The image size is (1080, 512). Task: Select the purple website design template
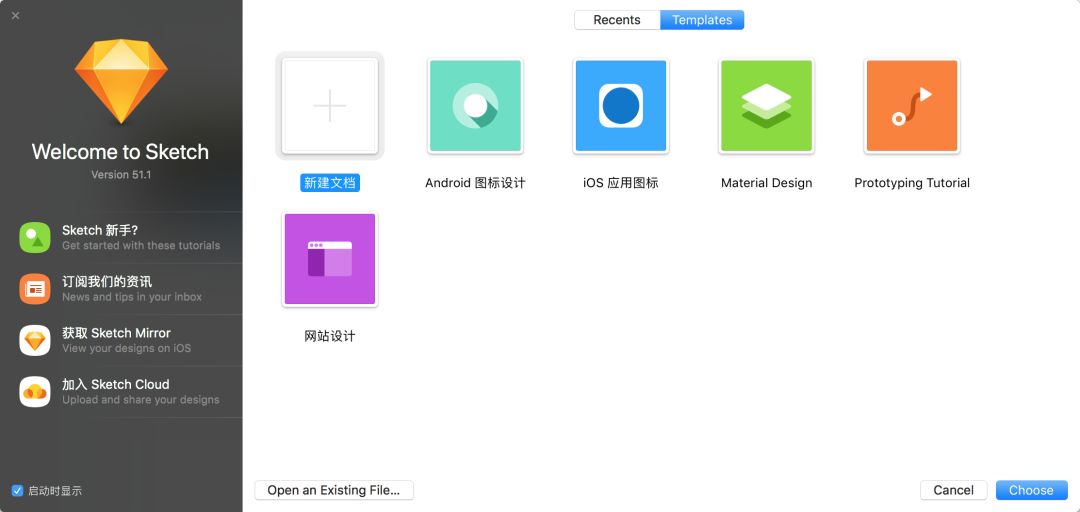pos(330,259)
